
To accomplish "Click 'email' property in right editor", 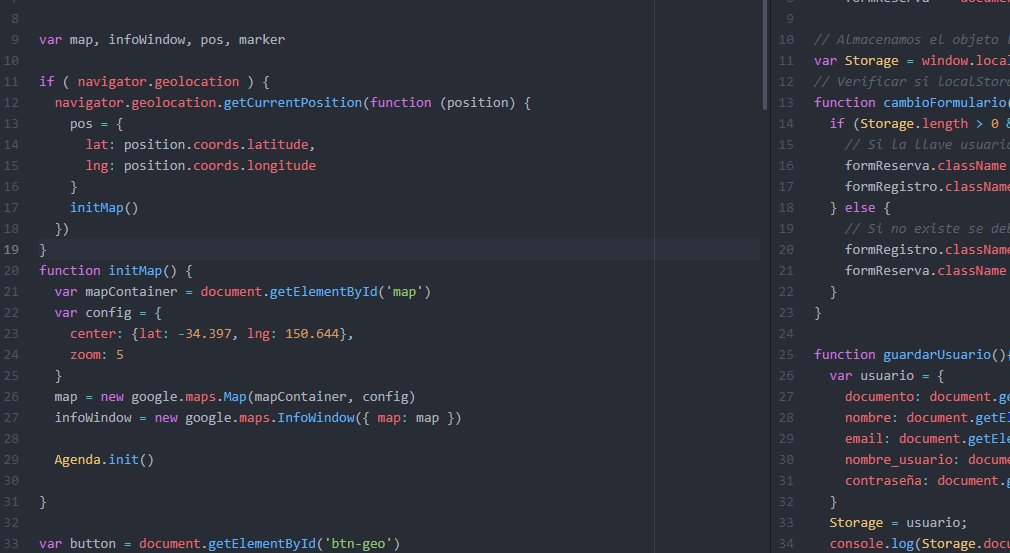I will coord(864,439).
